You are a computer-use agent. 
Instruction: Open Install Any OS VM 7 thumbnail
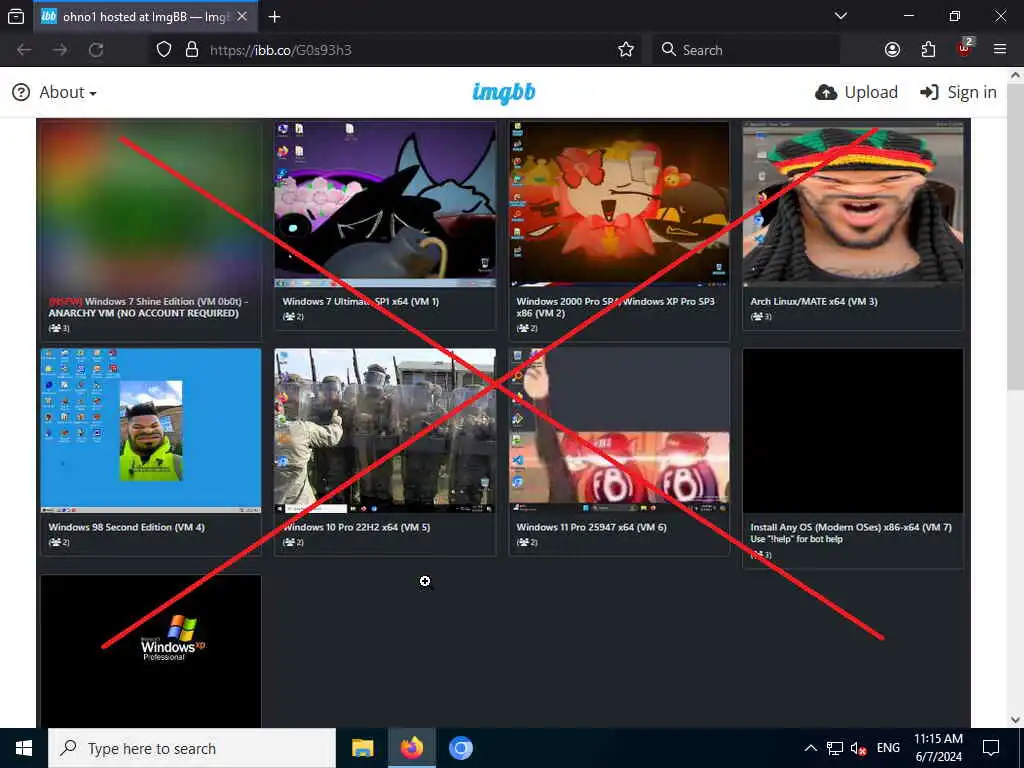853,430
